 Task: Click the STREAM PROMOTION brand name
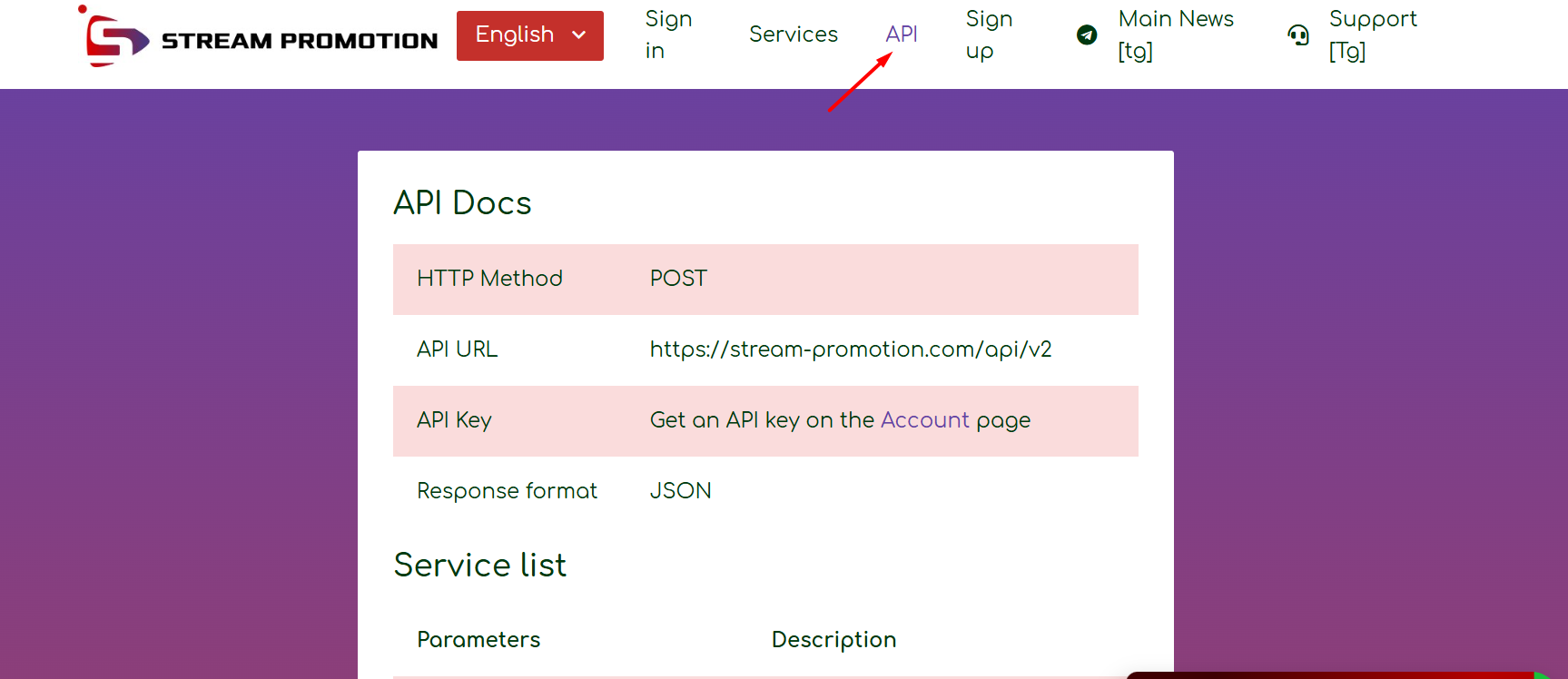300,41
